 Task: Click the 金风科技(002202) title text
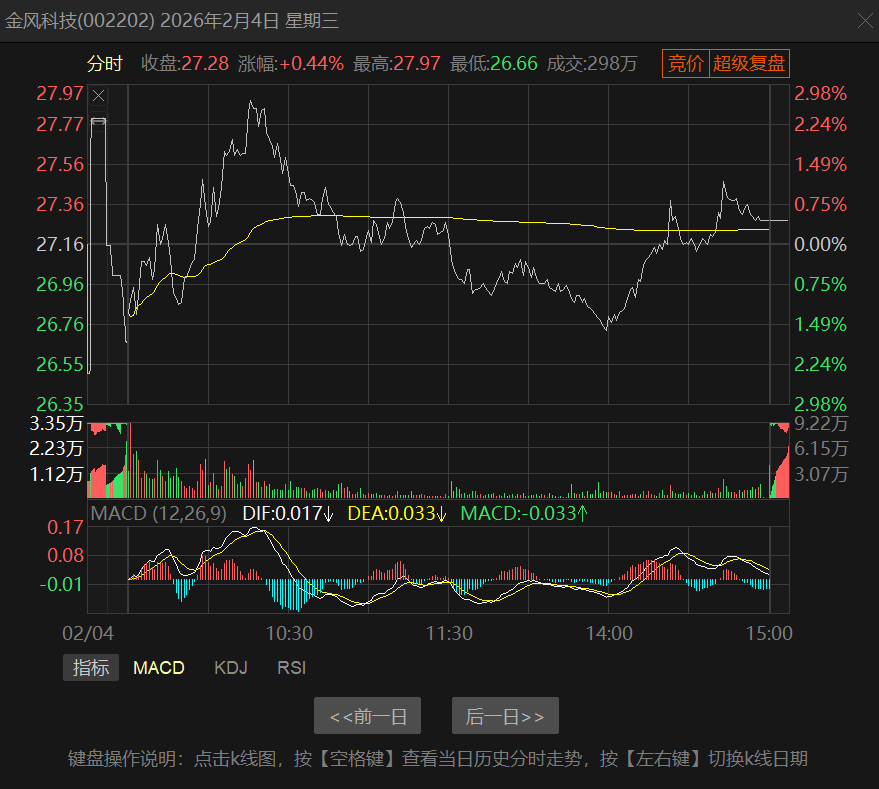[x=80, y=21]
